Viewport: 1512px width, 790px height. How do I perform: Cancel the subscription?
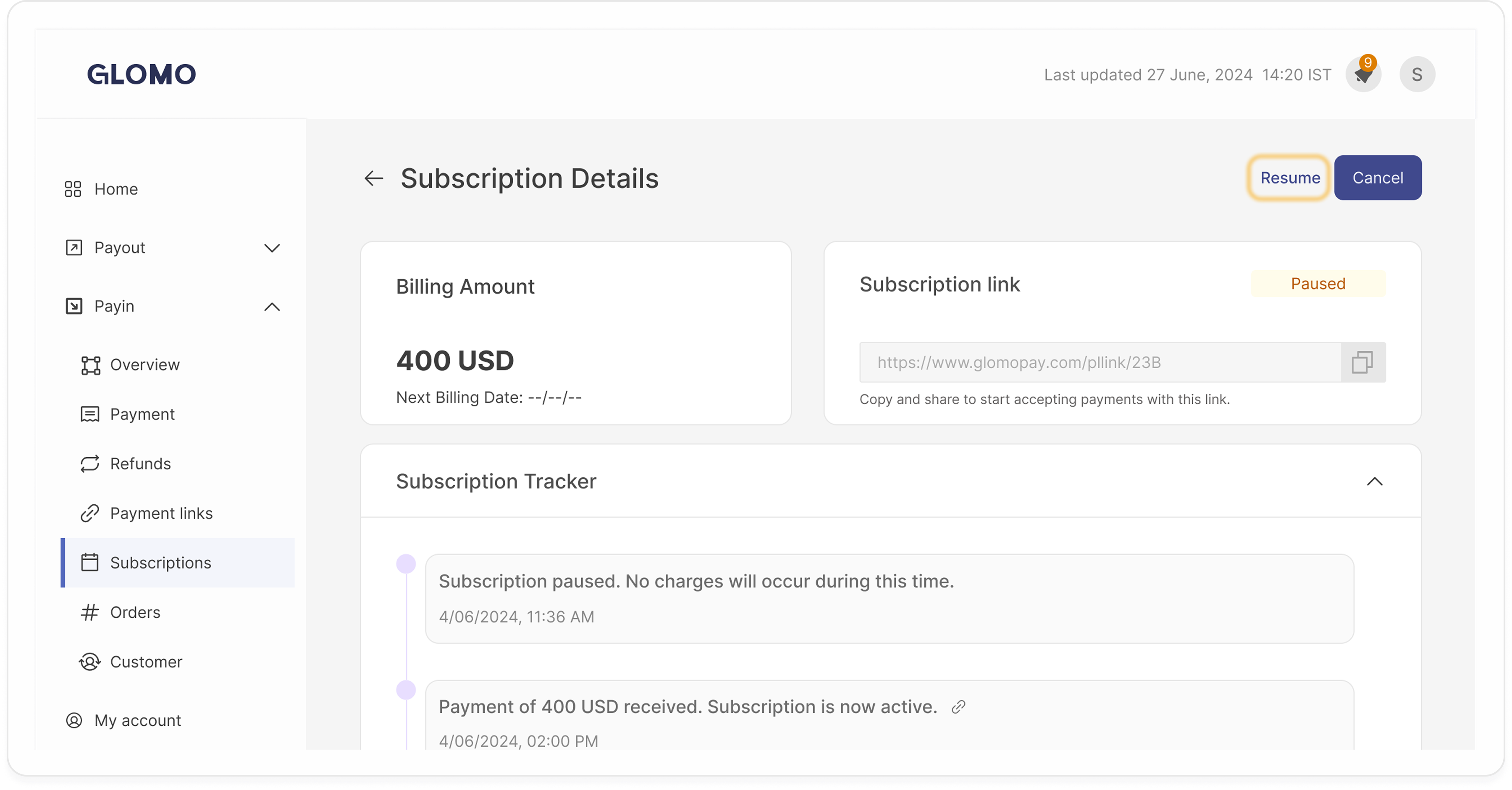tap(1378, 178)
